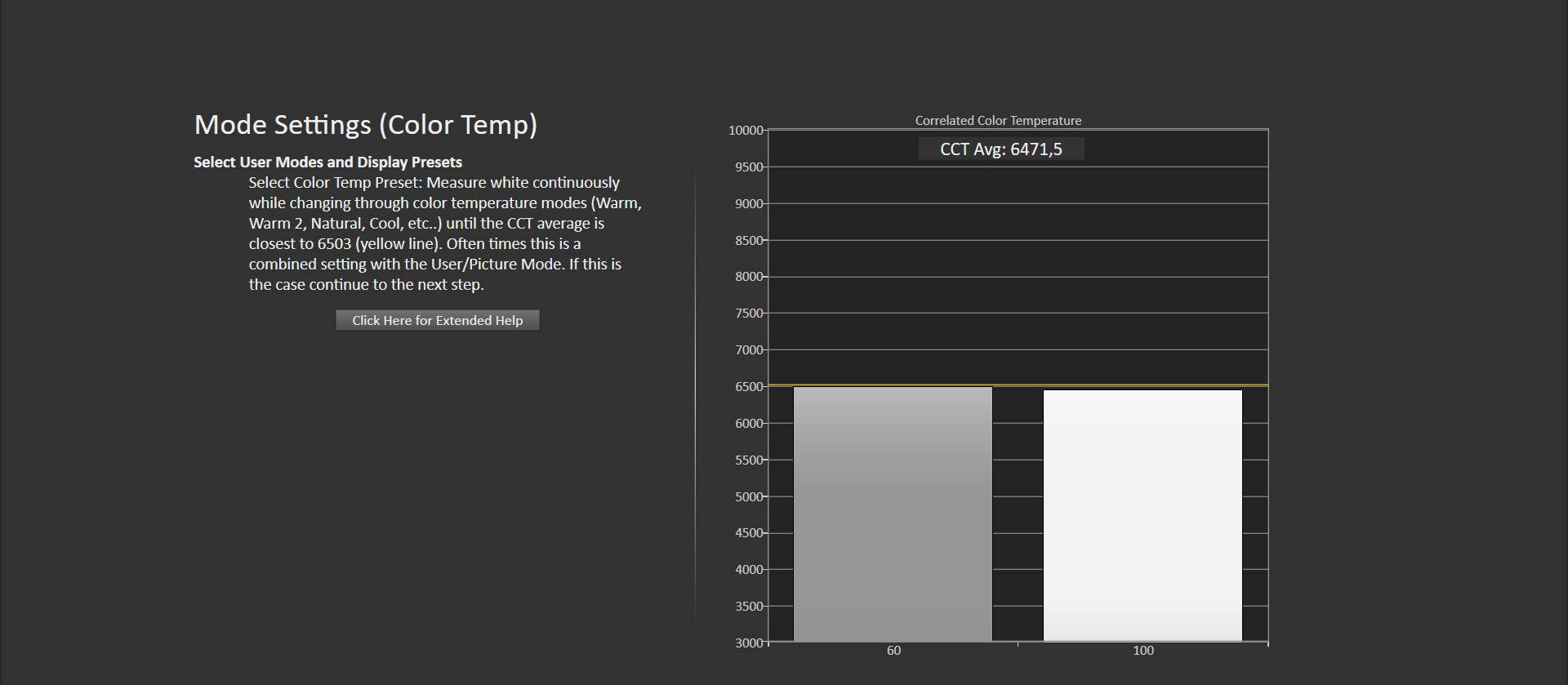The image size is (1568, 685).
Task: Click the 7500 axis label
Action: click(749, 313)
